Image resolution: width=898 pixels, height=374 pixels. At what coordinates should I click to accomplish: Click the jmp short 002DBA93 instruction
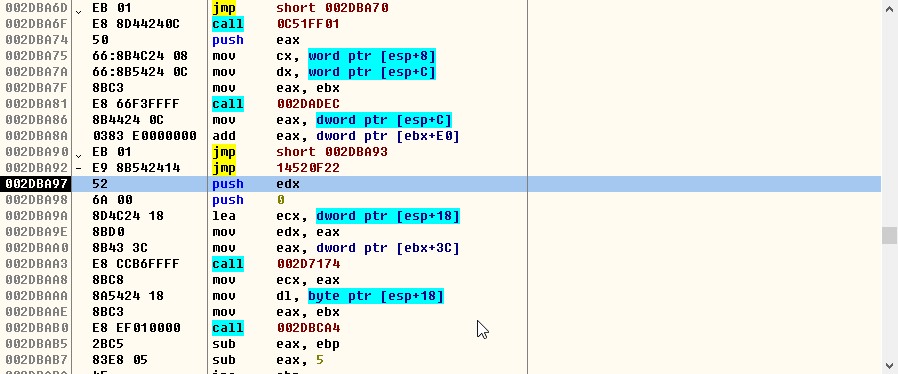click(x=300, y=152)
